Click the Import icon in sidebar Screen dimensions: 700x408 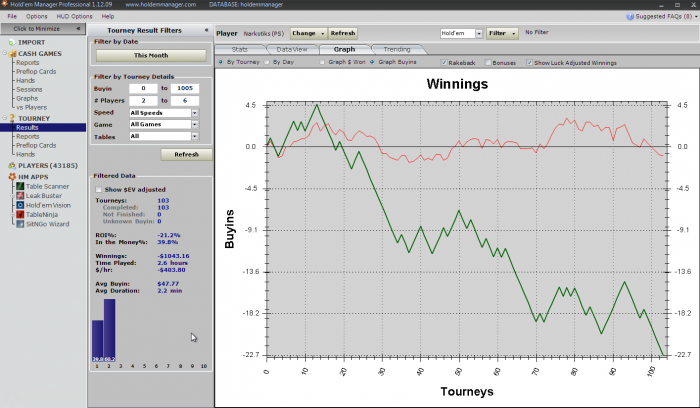point(12,42)
